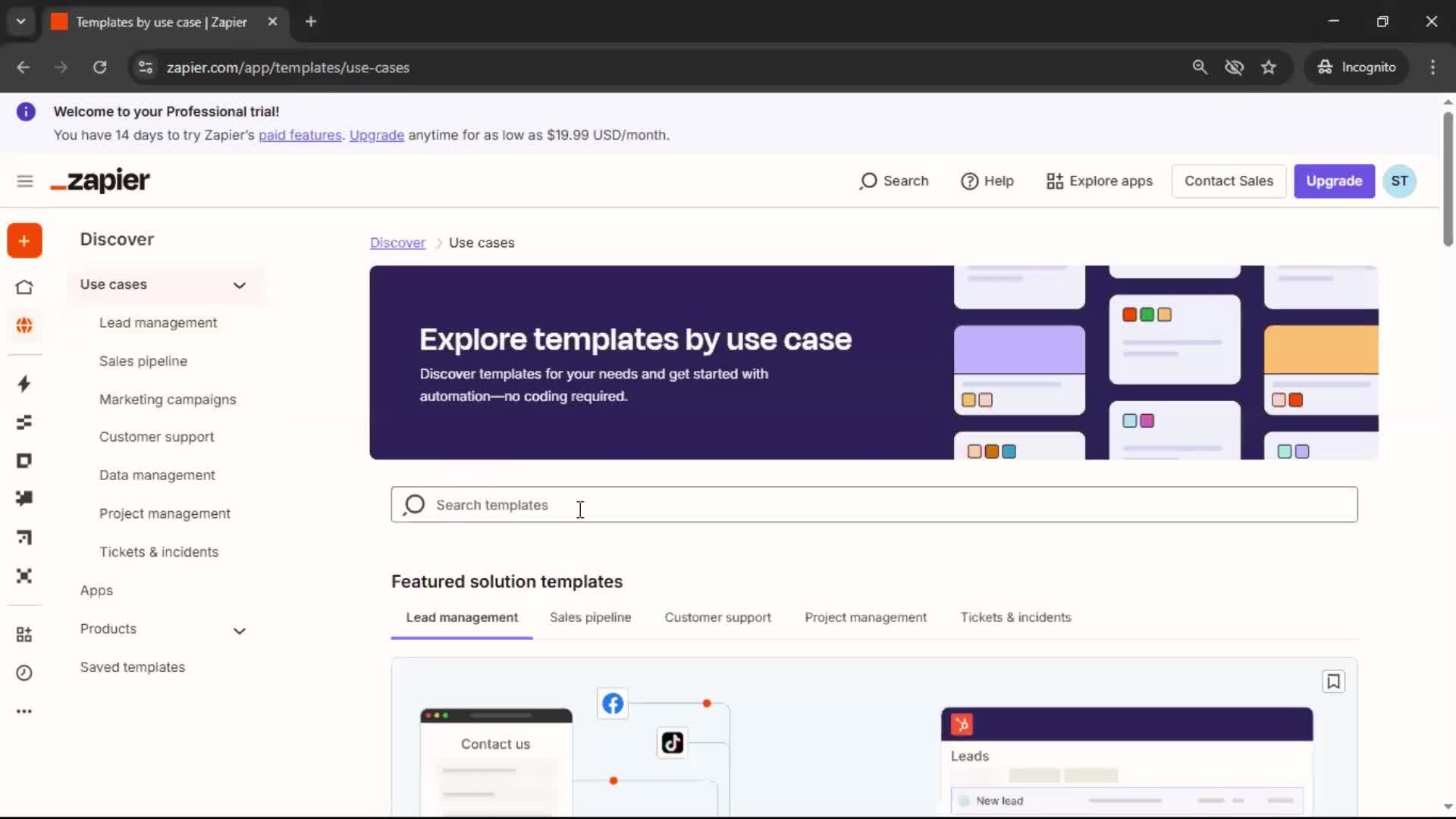Close the Templates by use case tab
The height and width of the screenshot is (819, 1456).
[272, 22]
